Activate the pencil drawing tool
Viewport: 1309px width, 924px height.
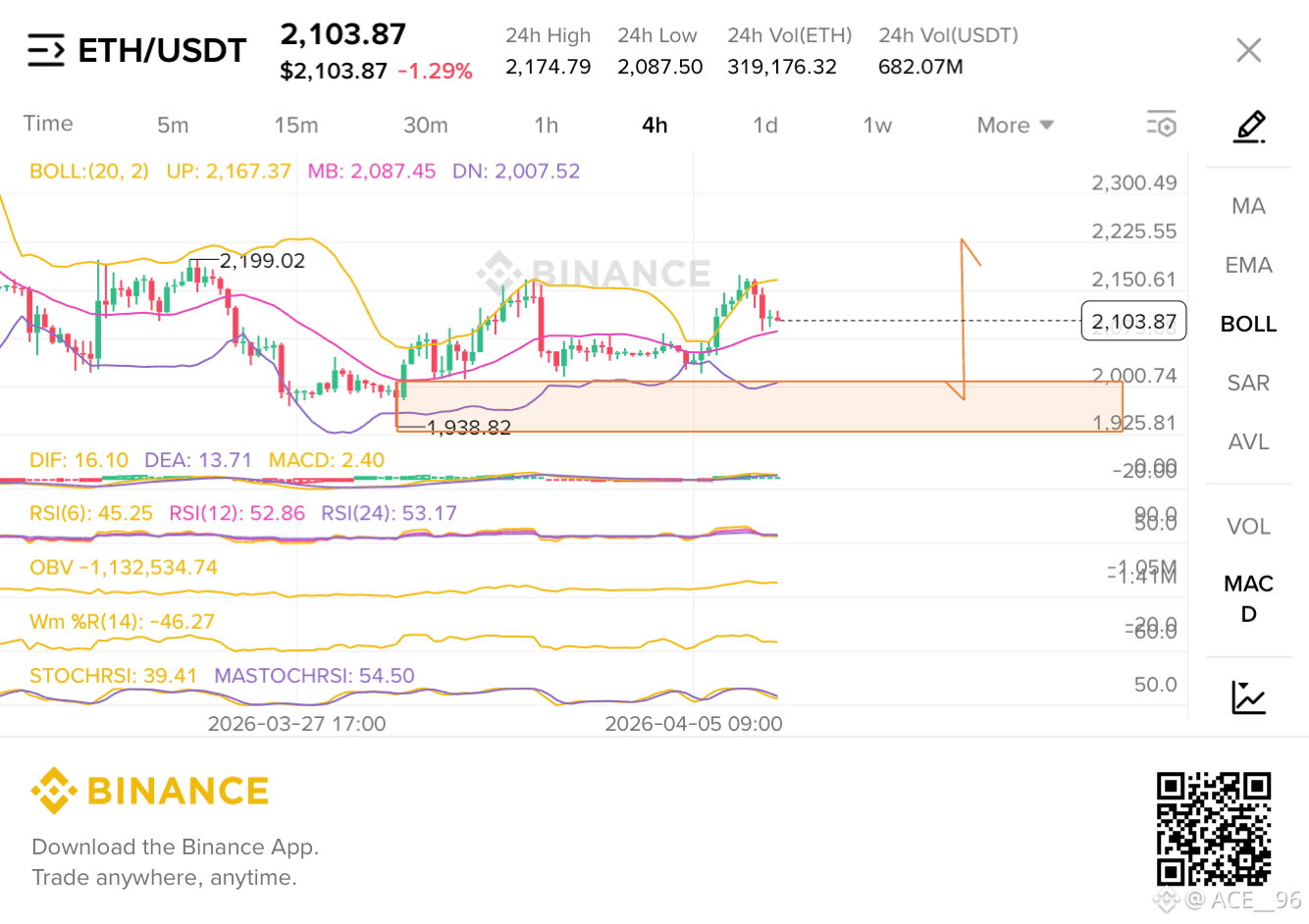tap(1249, 127)
